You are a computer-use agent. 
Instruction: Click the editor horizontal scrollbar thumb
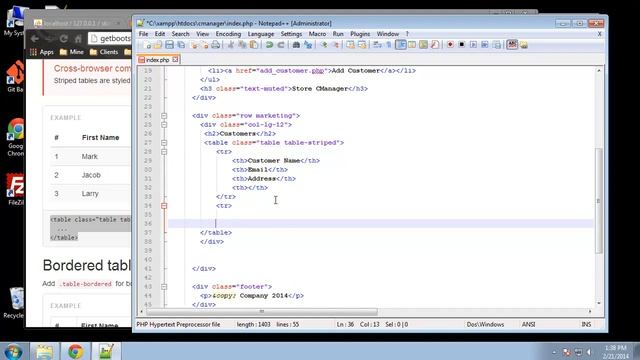(x=262, y=311)
